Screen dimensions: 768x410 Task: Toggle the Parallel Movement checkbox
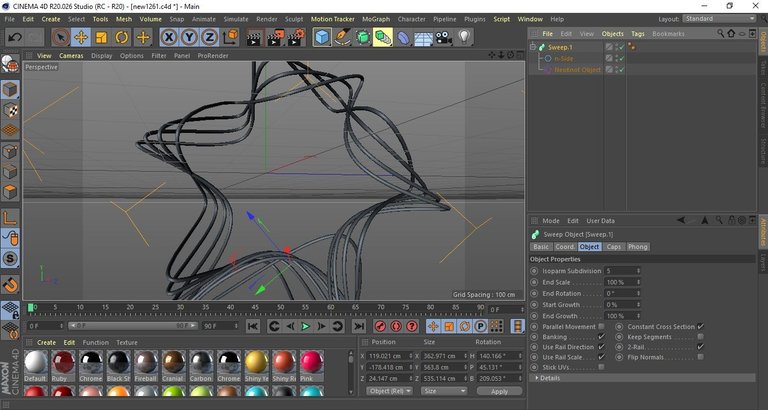(601, 326)
